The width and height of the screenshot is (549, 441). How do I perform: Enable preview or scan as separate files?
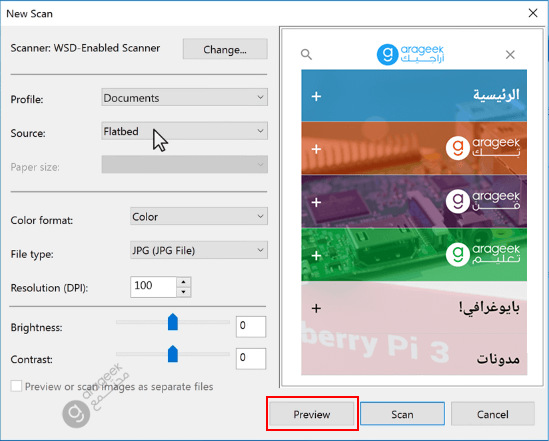(x=16, y=386)
